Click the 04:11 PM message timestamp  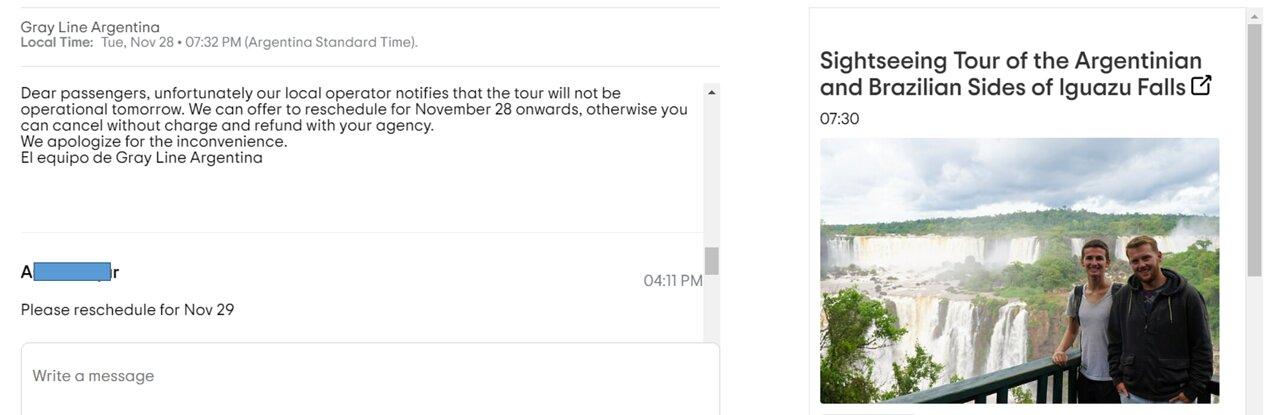[x=673, y=281]
